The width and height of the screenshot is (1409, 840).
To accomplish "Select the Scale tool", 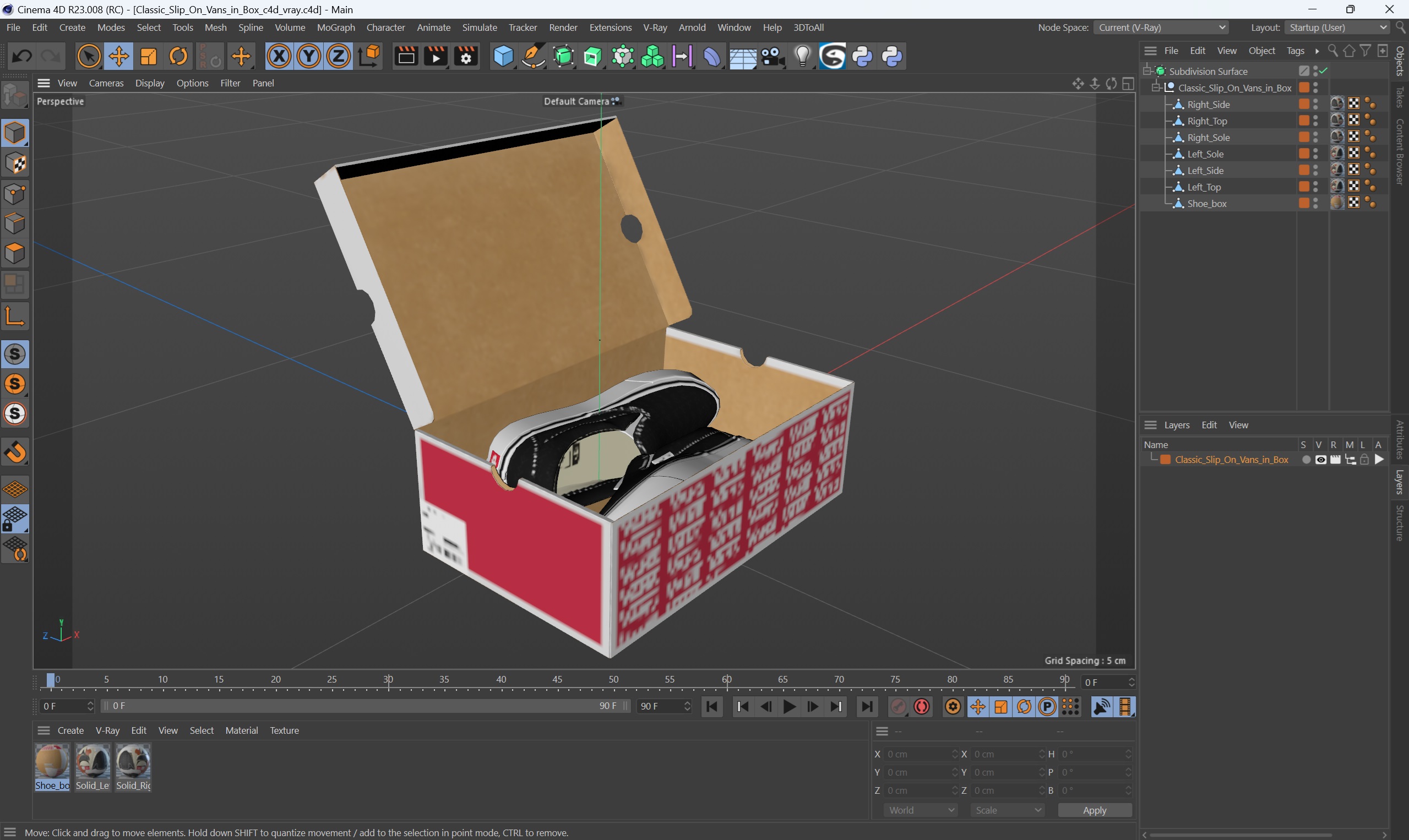I will [149, 56].
